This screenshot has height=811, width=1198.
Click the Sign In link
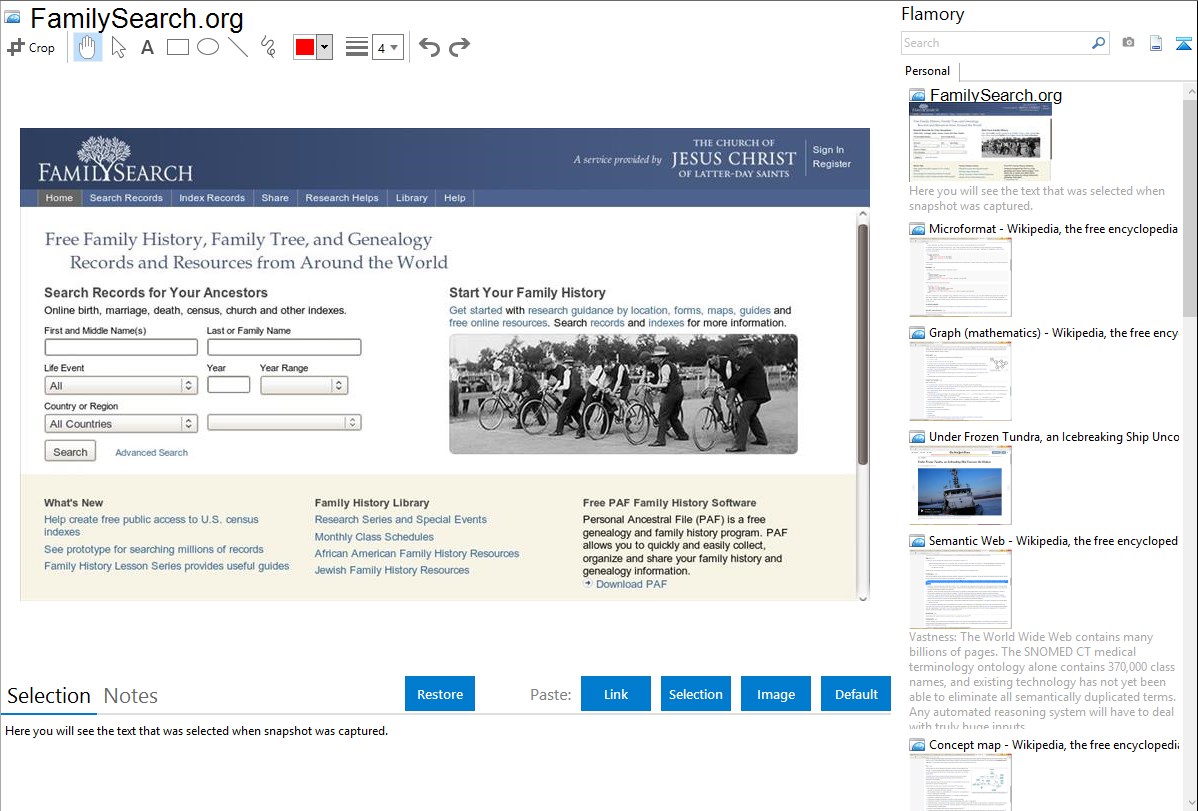point(828,150)
